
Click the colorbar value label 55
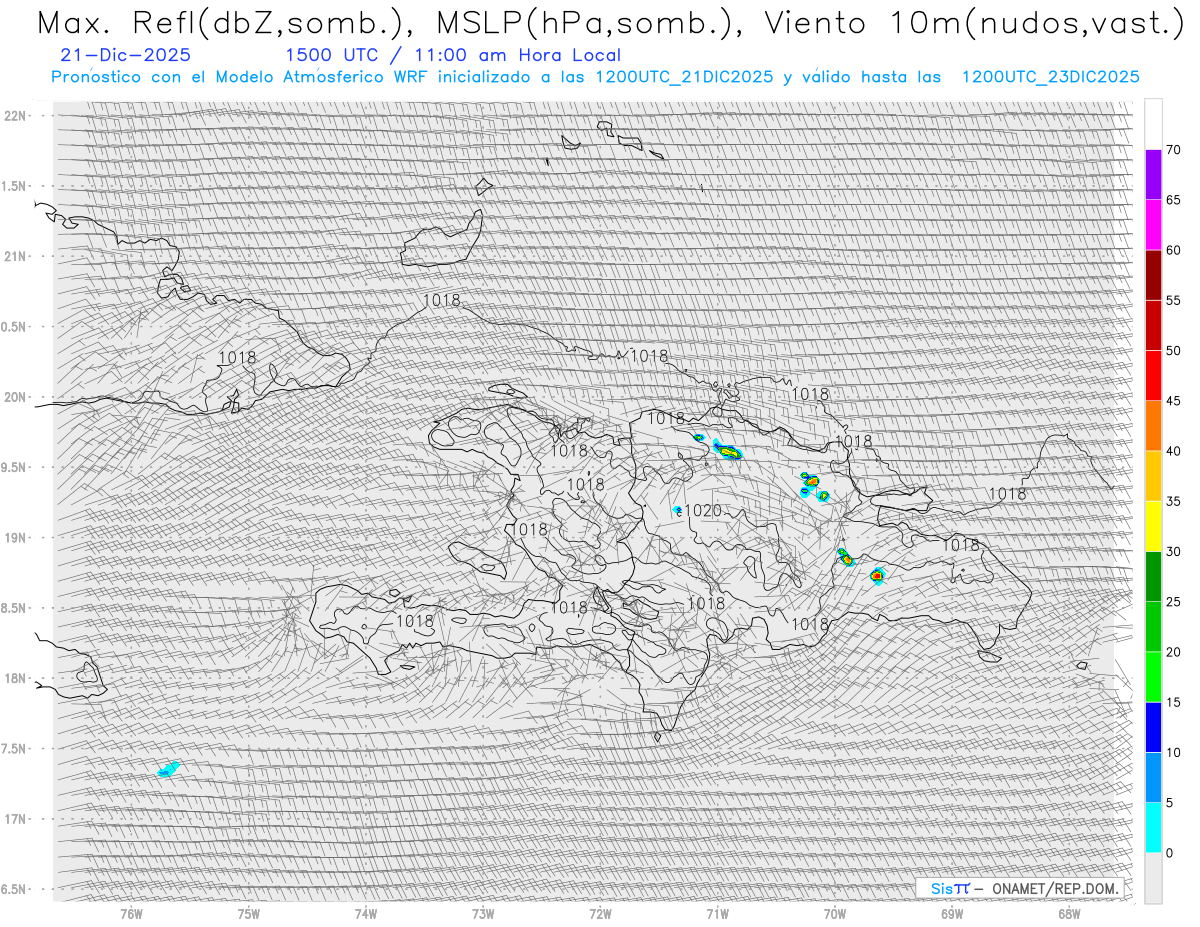(x=1173, y=301)
